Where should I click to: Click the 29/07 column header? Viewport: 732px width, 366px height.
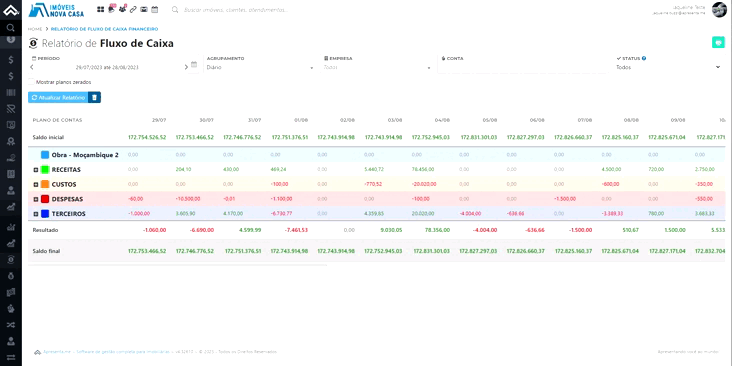159,120
